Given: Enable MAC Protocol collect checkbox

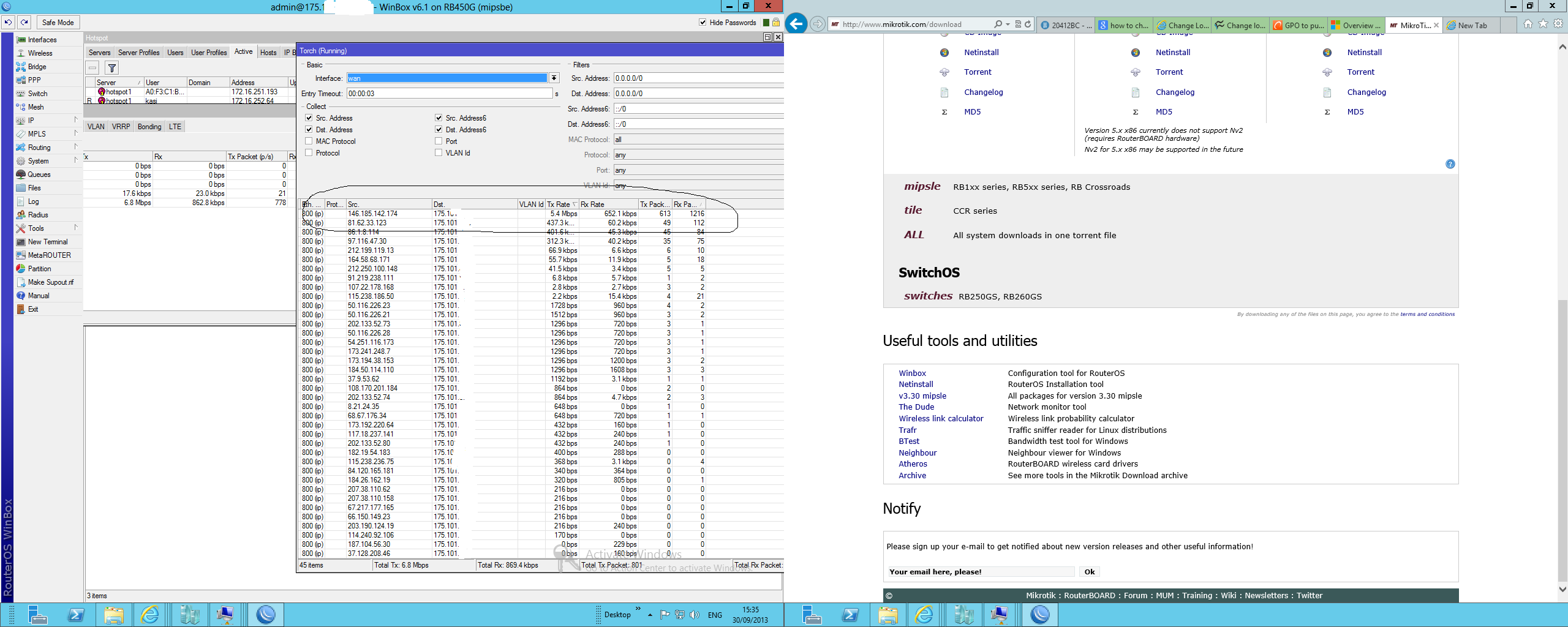Looking at the screenshot, I should point(309,141).
